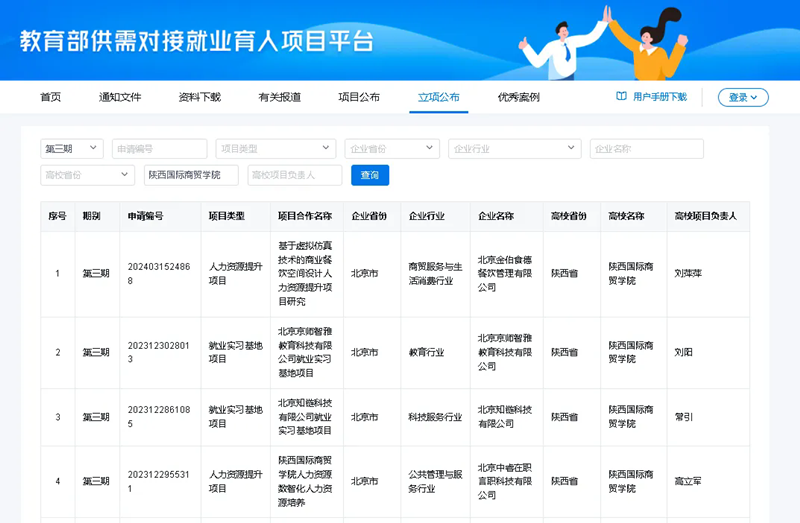This screenshot has width=800, height=523.
Task: Switch to the 资料下载 tab
Action: point(199,97)
